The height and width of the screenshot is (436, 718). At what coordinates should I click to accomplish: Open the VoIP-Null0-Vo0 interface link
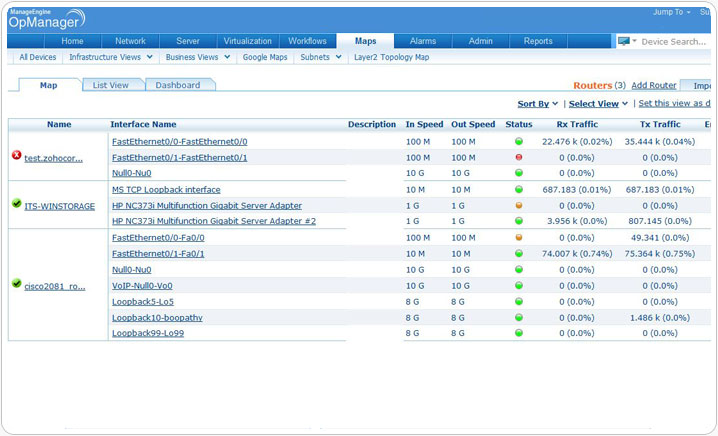tap(142, 286)
